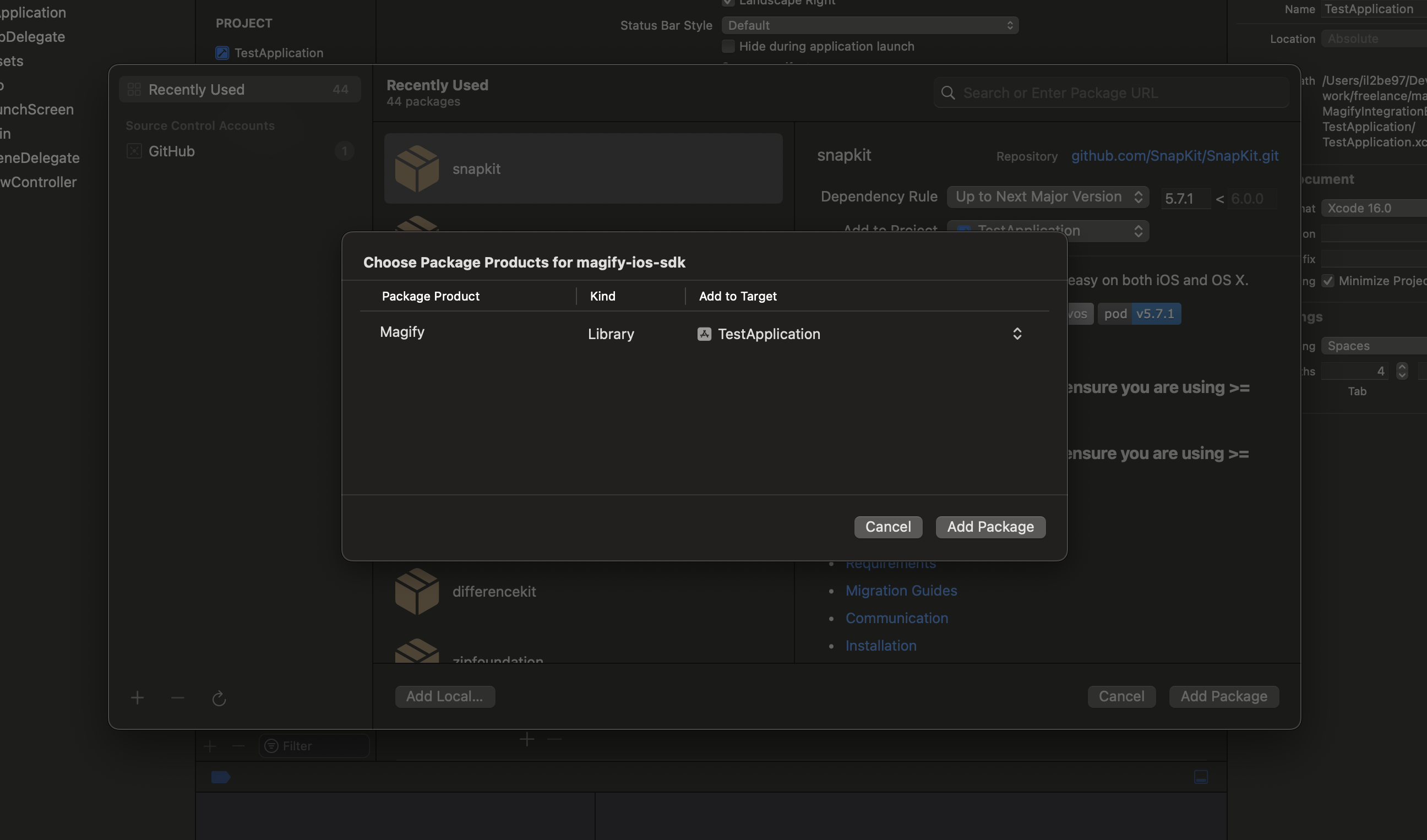Select Recently Used in package sidebar

click(x=239, y=89)
